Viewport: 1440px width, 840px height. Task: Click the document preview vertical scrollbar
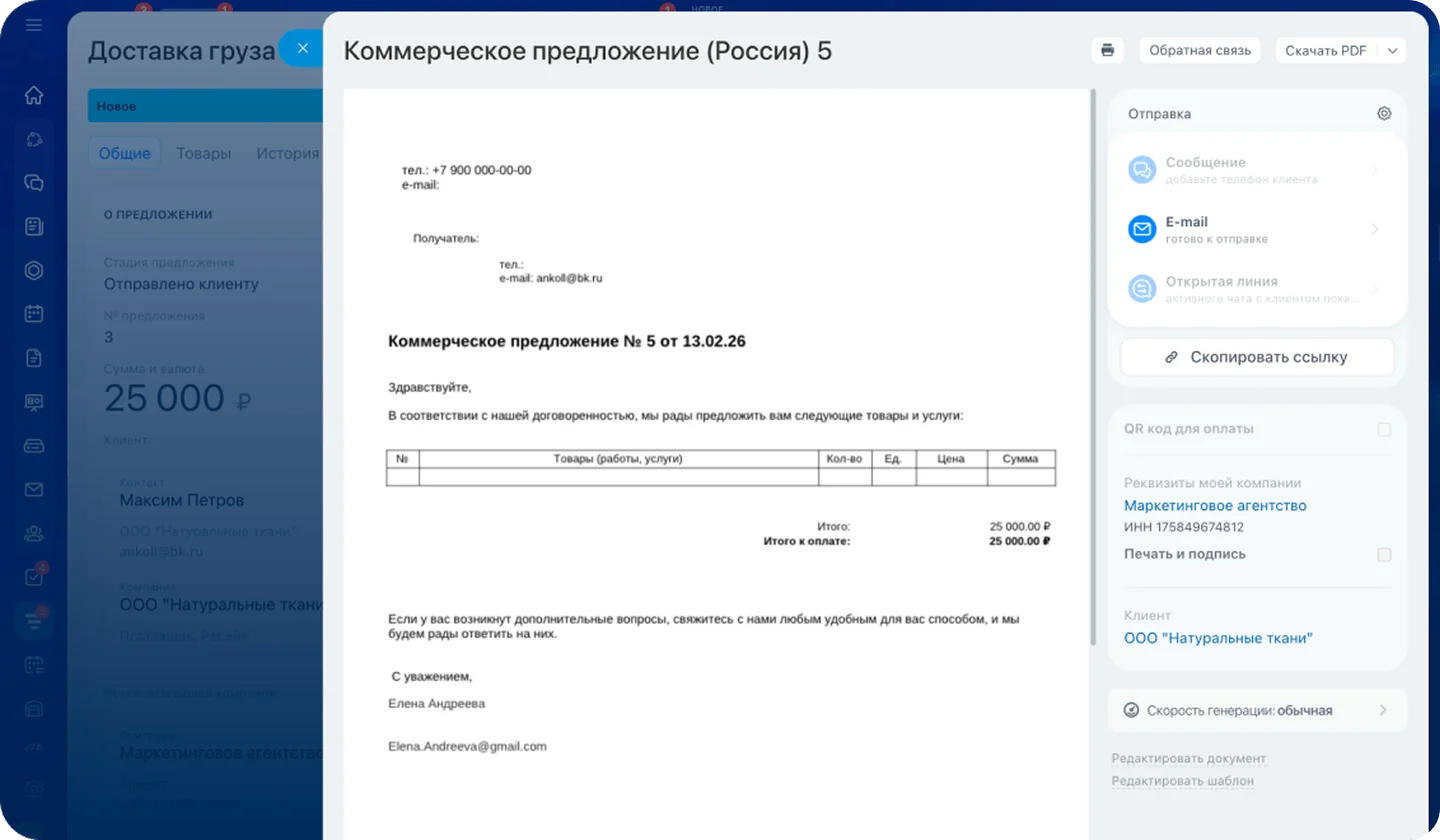pyautogui.click(x=1094, y=365)
